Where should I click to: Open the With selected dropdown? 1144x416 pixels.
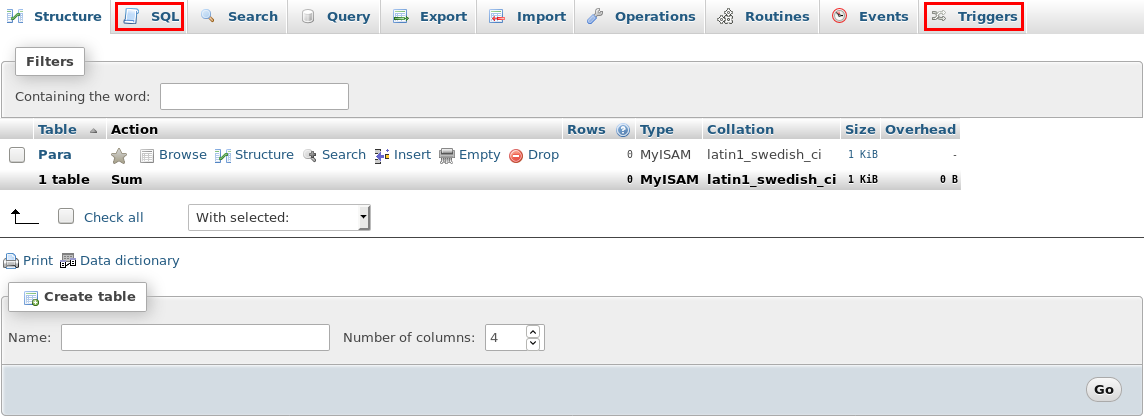tap(279, 217)
